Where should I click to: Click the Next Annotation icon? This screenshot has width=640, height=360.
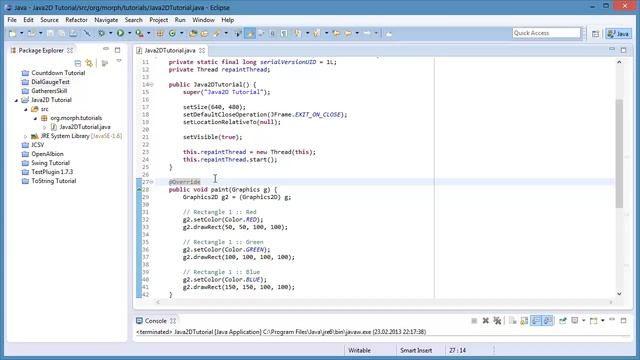(298, 33)
